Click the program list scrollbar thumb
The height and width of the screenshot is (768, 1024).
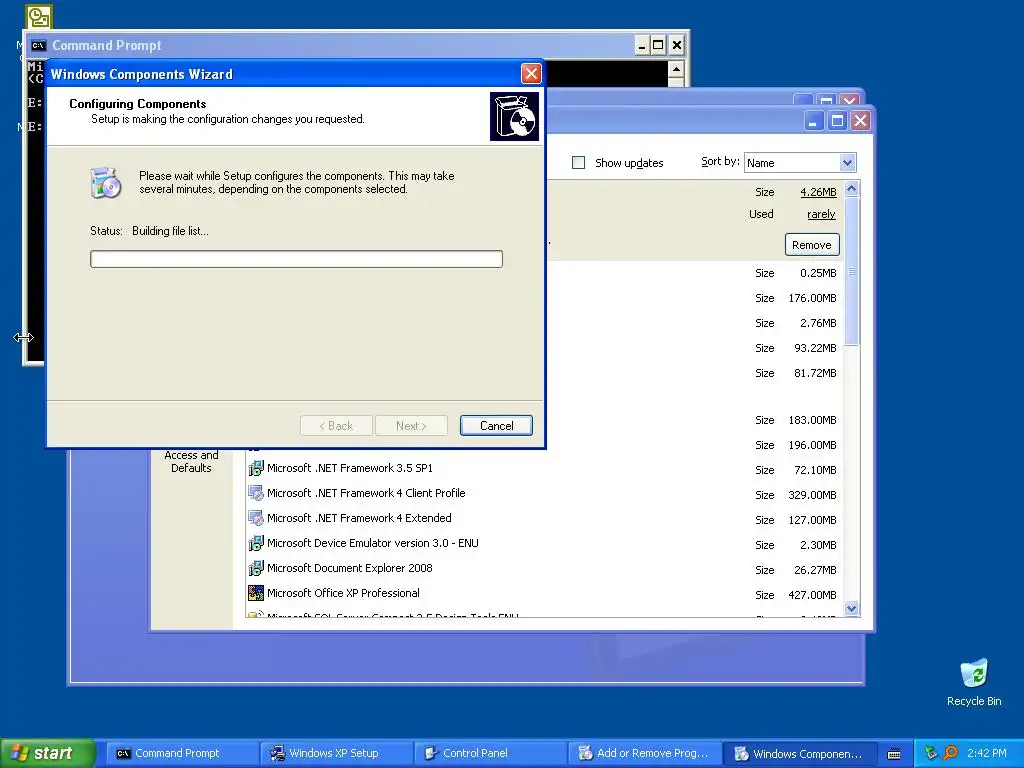852,270
